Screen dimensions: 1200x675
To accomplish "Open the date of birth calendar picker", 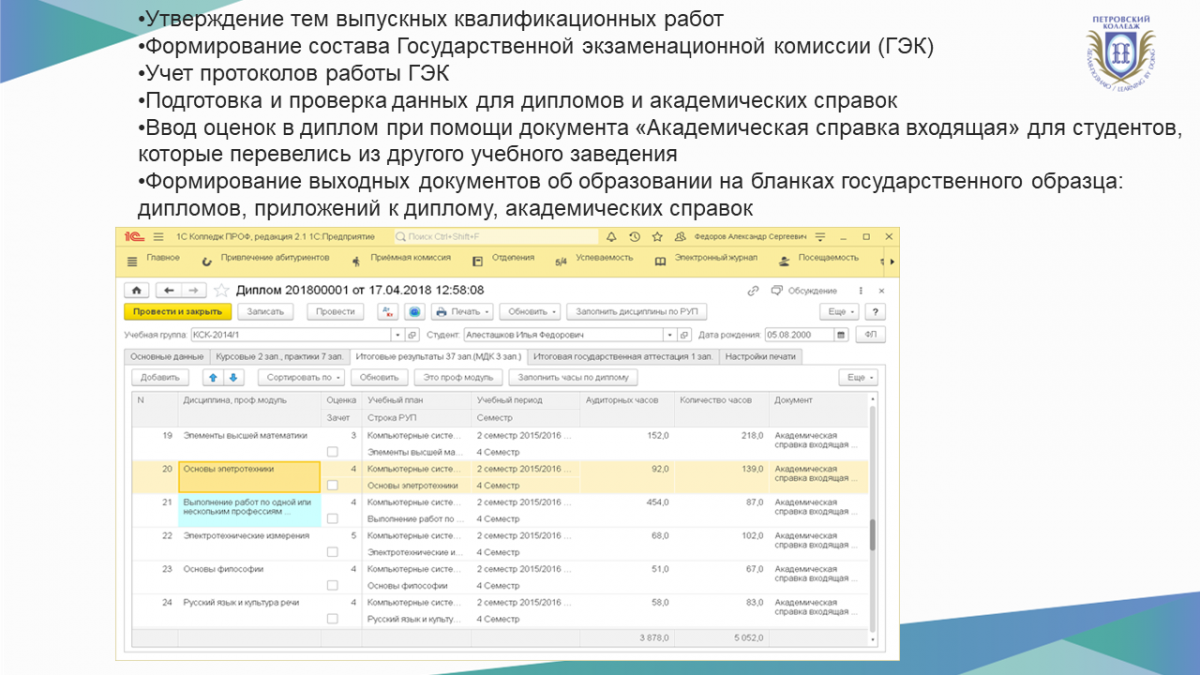I will 841,335.
